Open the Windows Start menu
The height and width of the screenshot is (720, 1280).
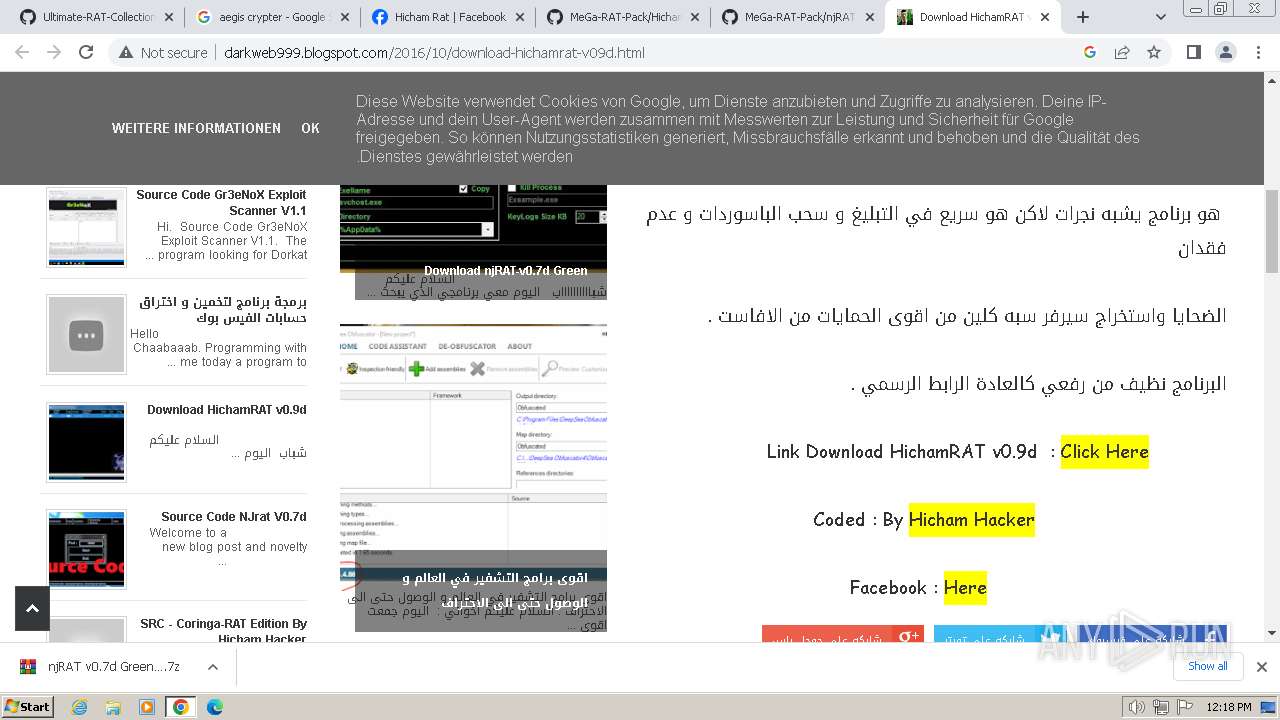27,706
